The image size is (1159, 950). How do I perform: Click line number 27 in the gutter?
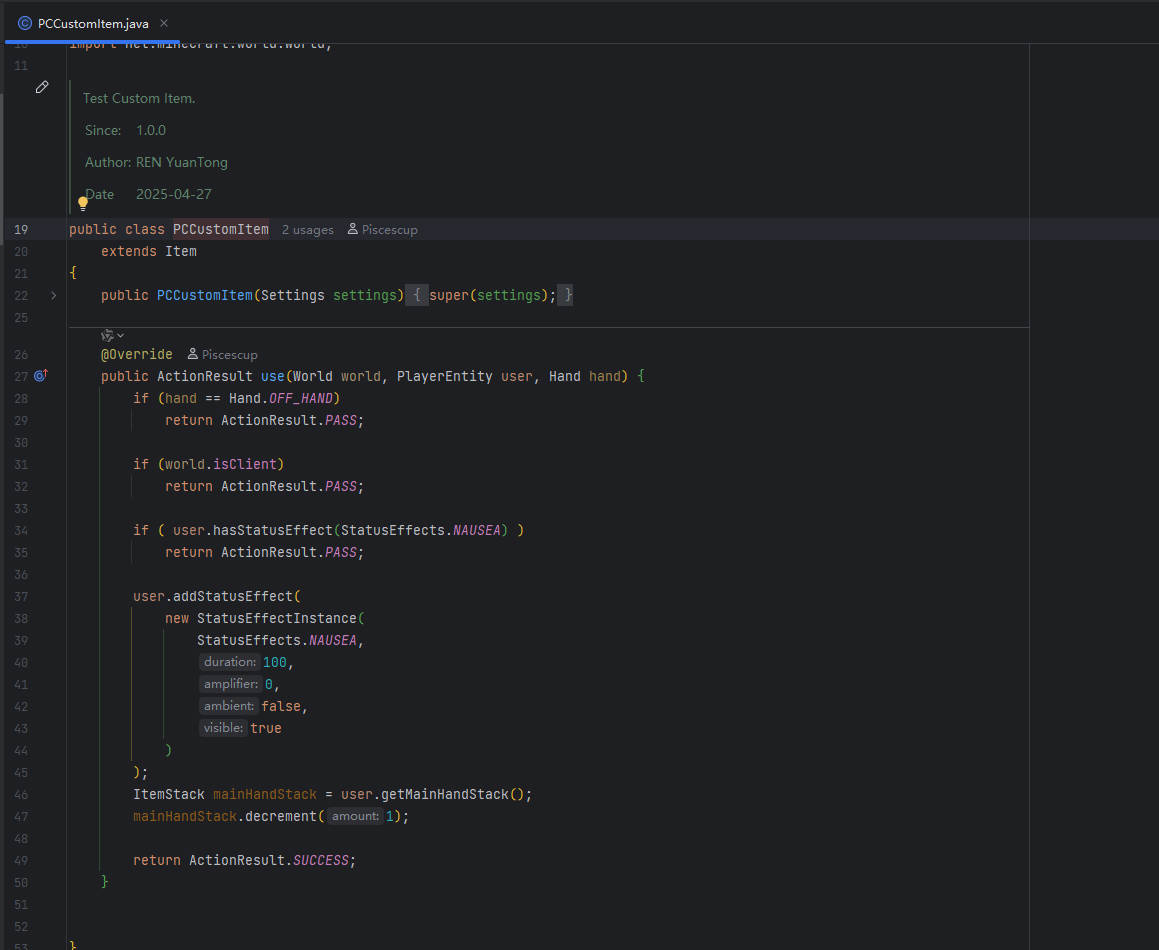coord(21,376)
